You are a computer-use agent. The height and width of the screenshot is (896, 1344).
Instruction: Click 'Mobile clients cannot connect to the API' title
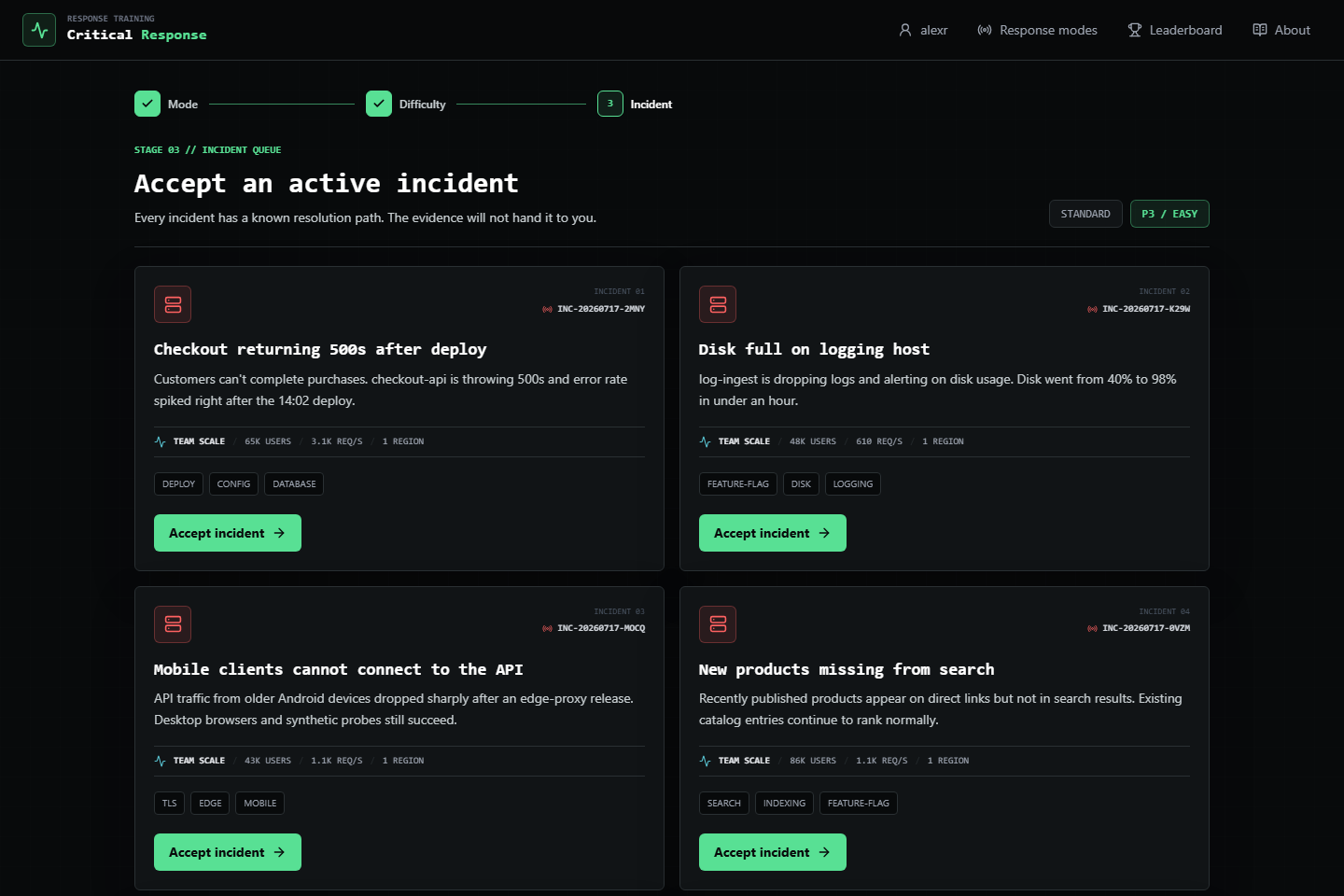(338, 669)
